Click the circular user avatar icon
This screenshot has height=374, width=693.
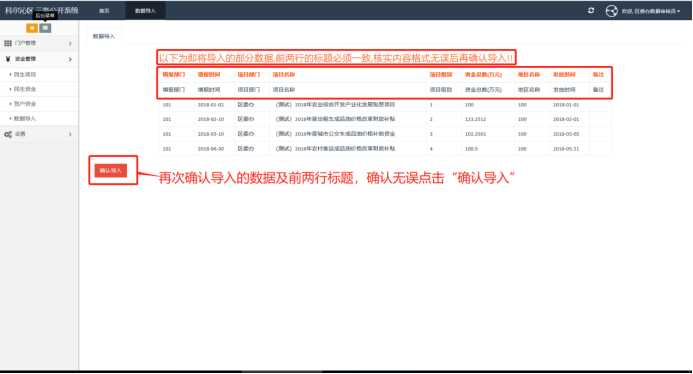pyautogui.click(x=611, y=11)
